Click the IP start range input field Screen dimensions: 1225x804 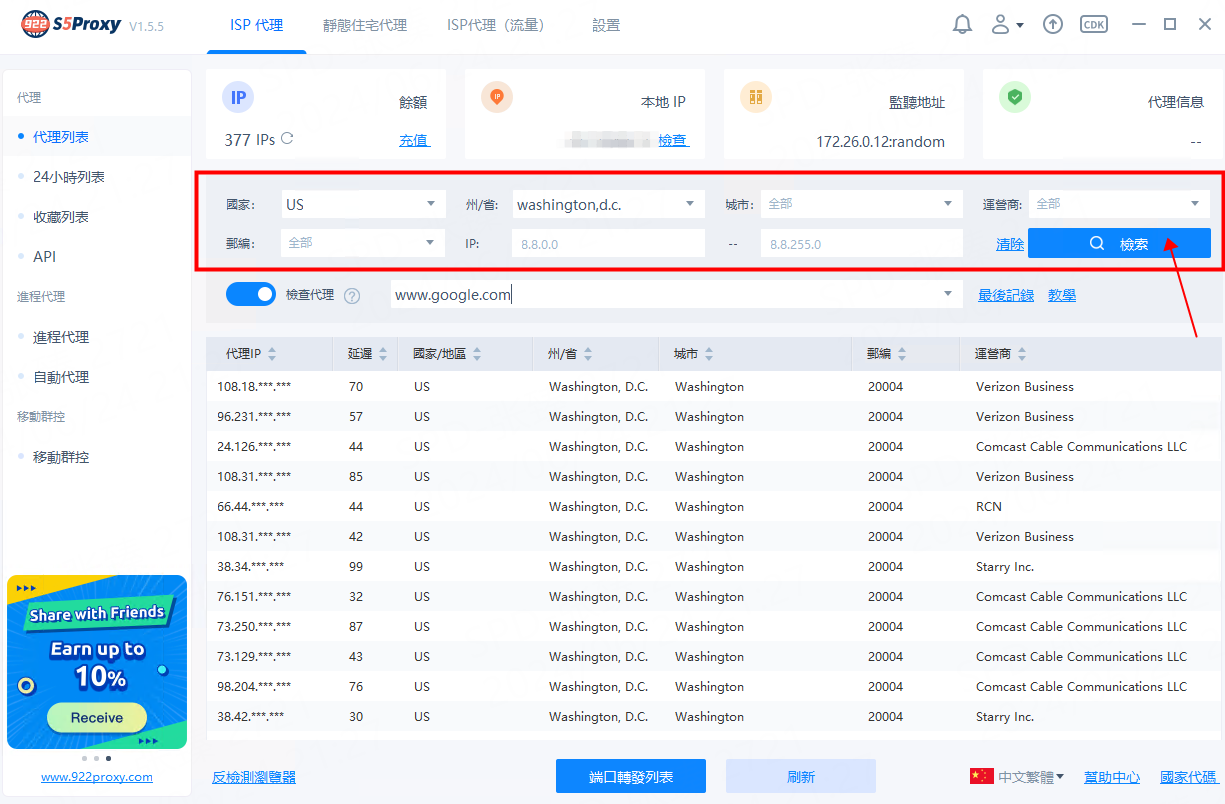[x=608, y=244]
